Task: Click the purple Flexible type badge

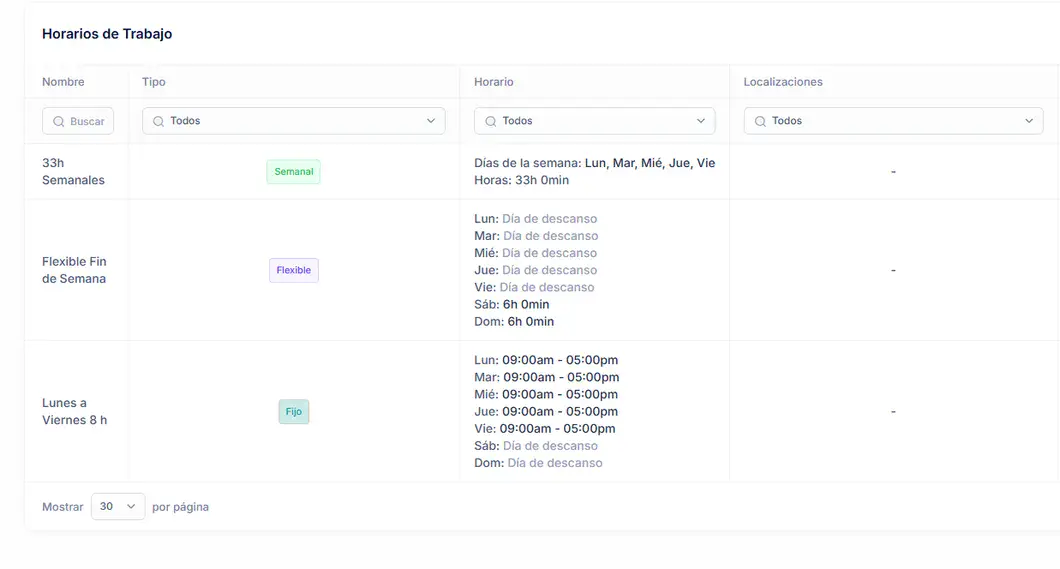Action: 293,270
